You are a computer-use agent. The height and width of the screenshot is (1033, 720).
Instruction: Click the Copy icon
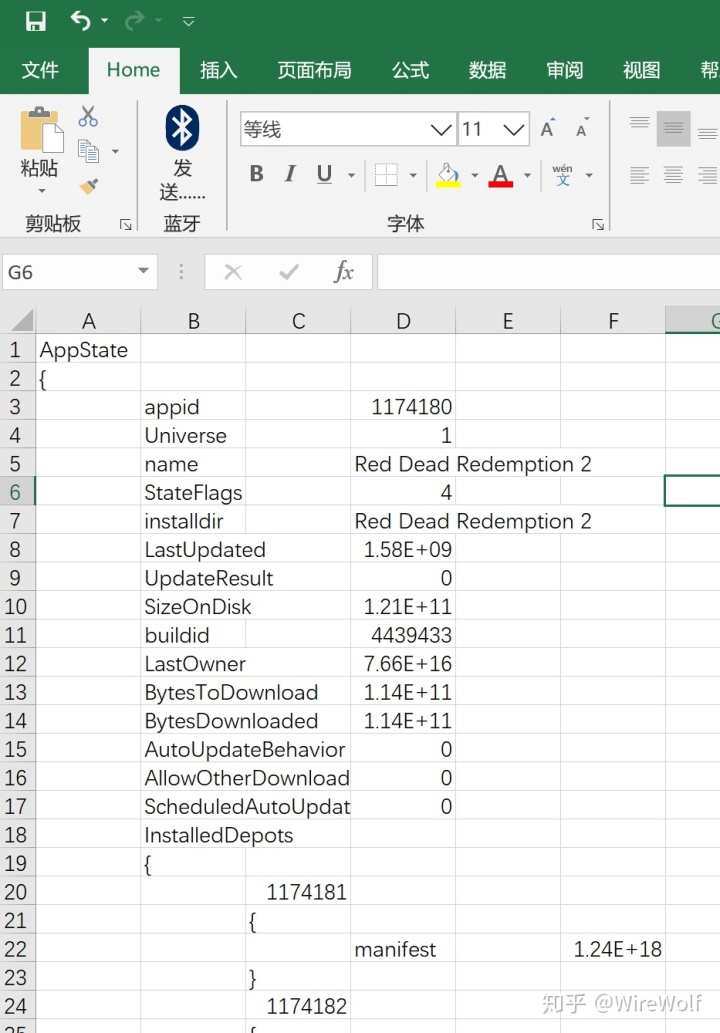coord(88,151)
